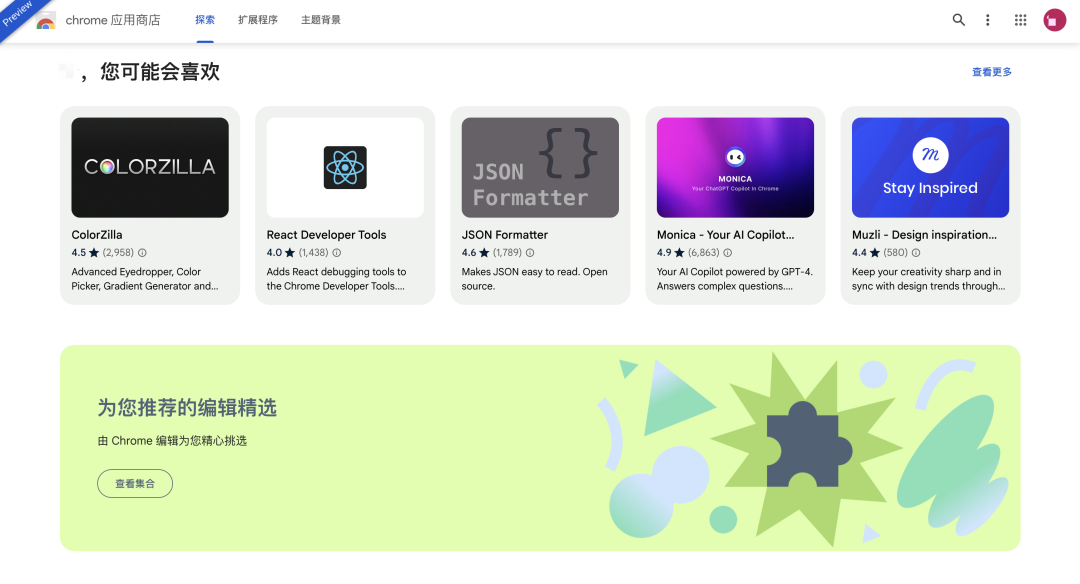Click the 由 Chrome 编辑为您精心挑选 subtitle

[172, 441]
